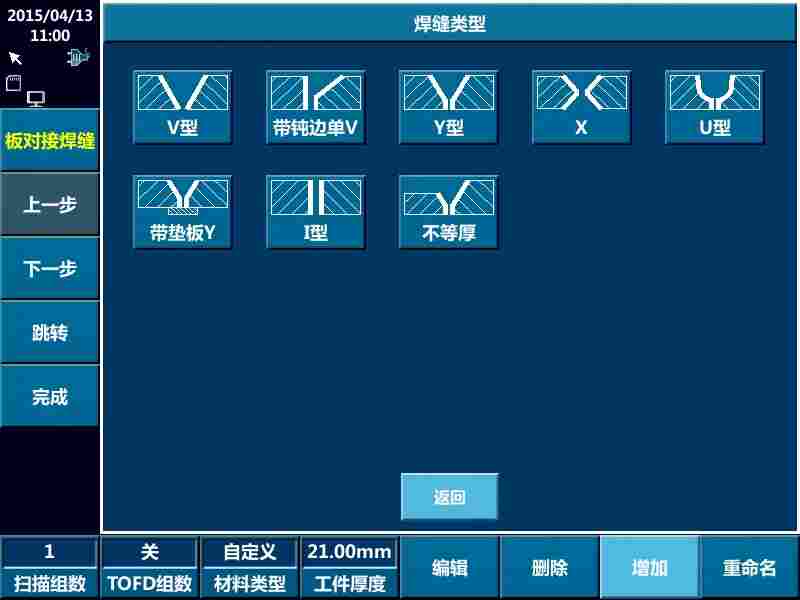The image size is (800, 600).
Task: Click the 工件厚度 field showing 21.00mm
Action: pyautogui.click(x=349, y=566)
